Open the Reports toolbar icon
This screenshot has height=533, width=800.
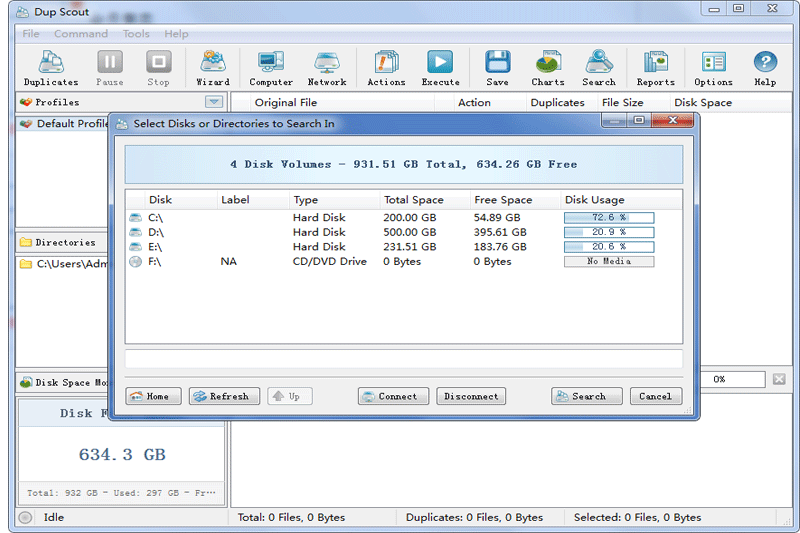click(x=656, y=68)
